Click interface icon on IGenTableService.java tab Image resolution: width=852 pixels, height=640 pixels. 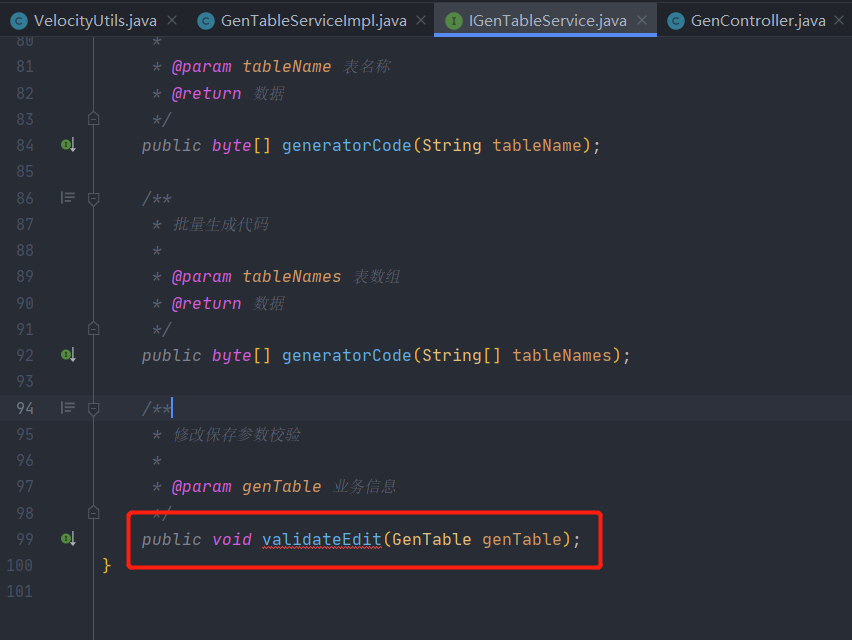point(453,20)
